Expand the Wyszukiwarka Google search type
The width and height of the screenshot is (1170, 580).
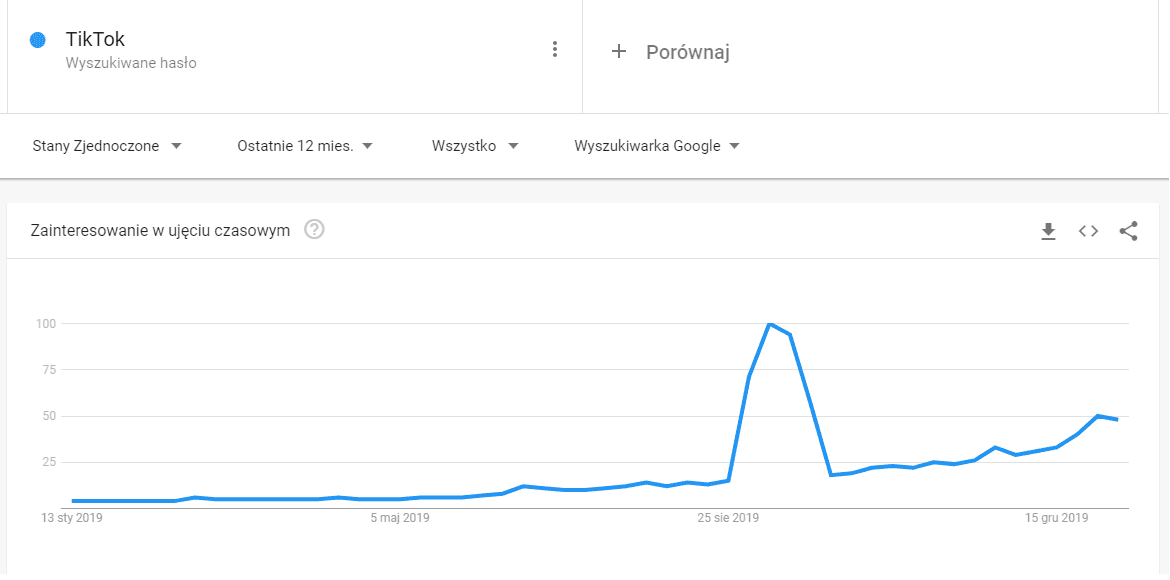click(x=657, y=146)
